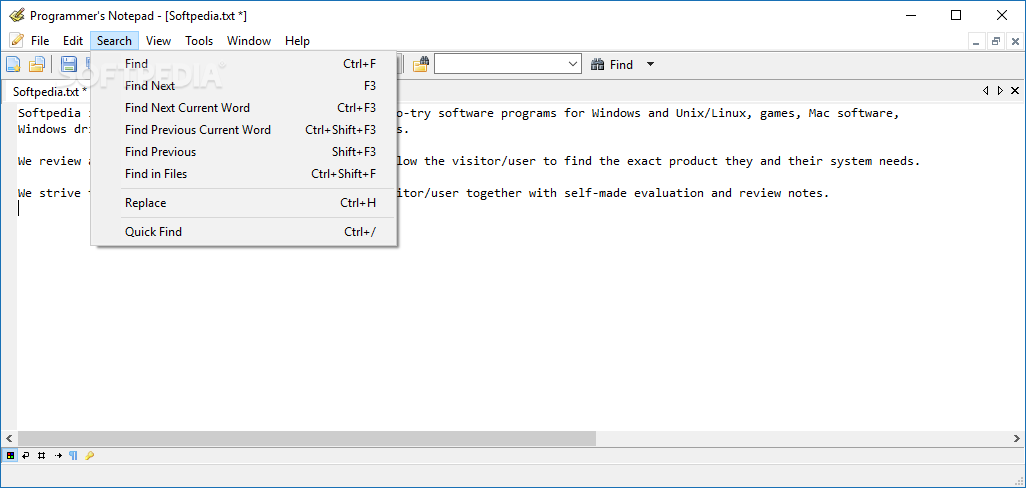This screenshot has height=488, width=1026.
Task: Switch to the Softpedia.txt tab
Action: pyautogui.click(x=48, y=92)
